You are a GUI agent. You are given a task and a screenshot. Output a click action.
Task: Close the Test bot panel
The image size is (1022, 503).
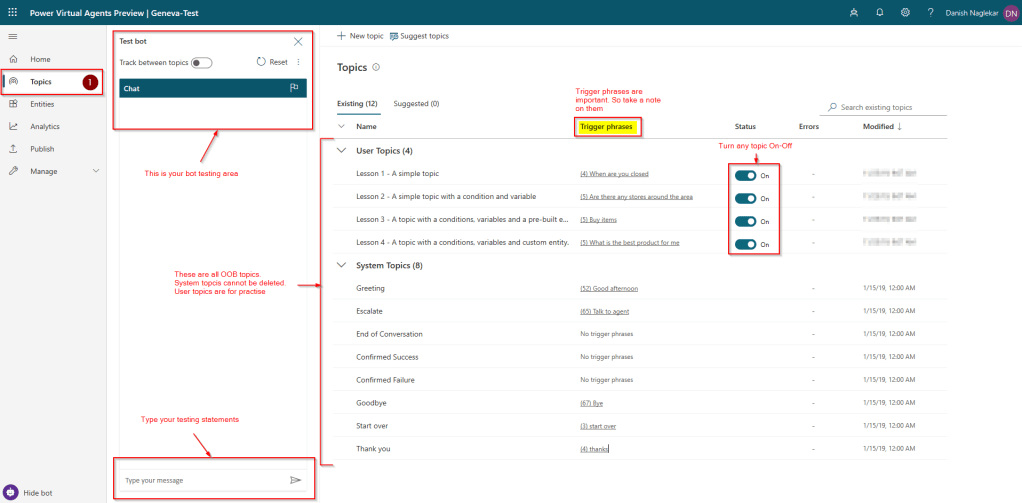[x=298, y=42]
